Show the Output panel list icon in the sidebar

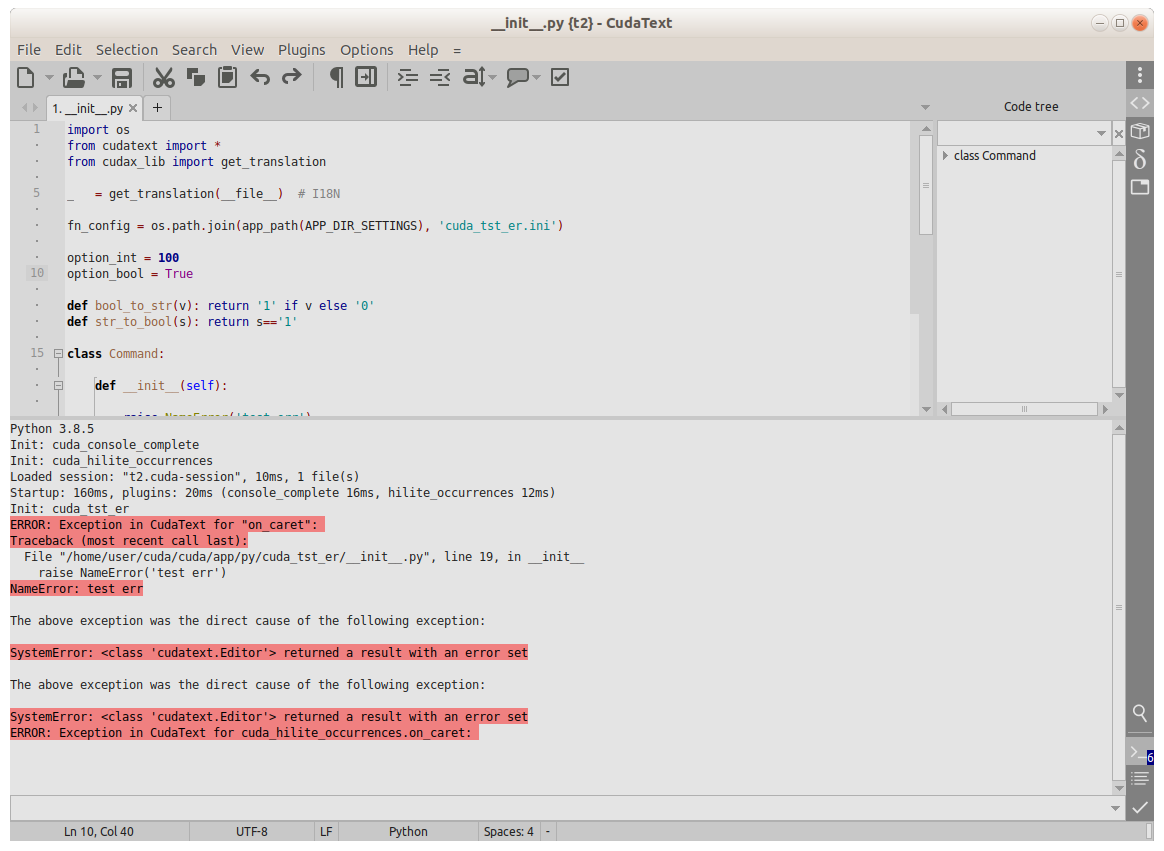coord(1140,778)
